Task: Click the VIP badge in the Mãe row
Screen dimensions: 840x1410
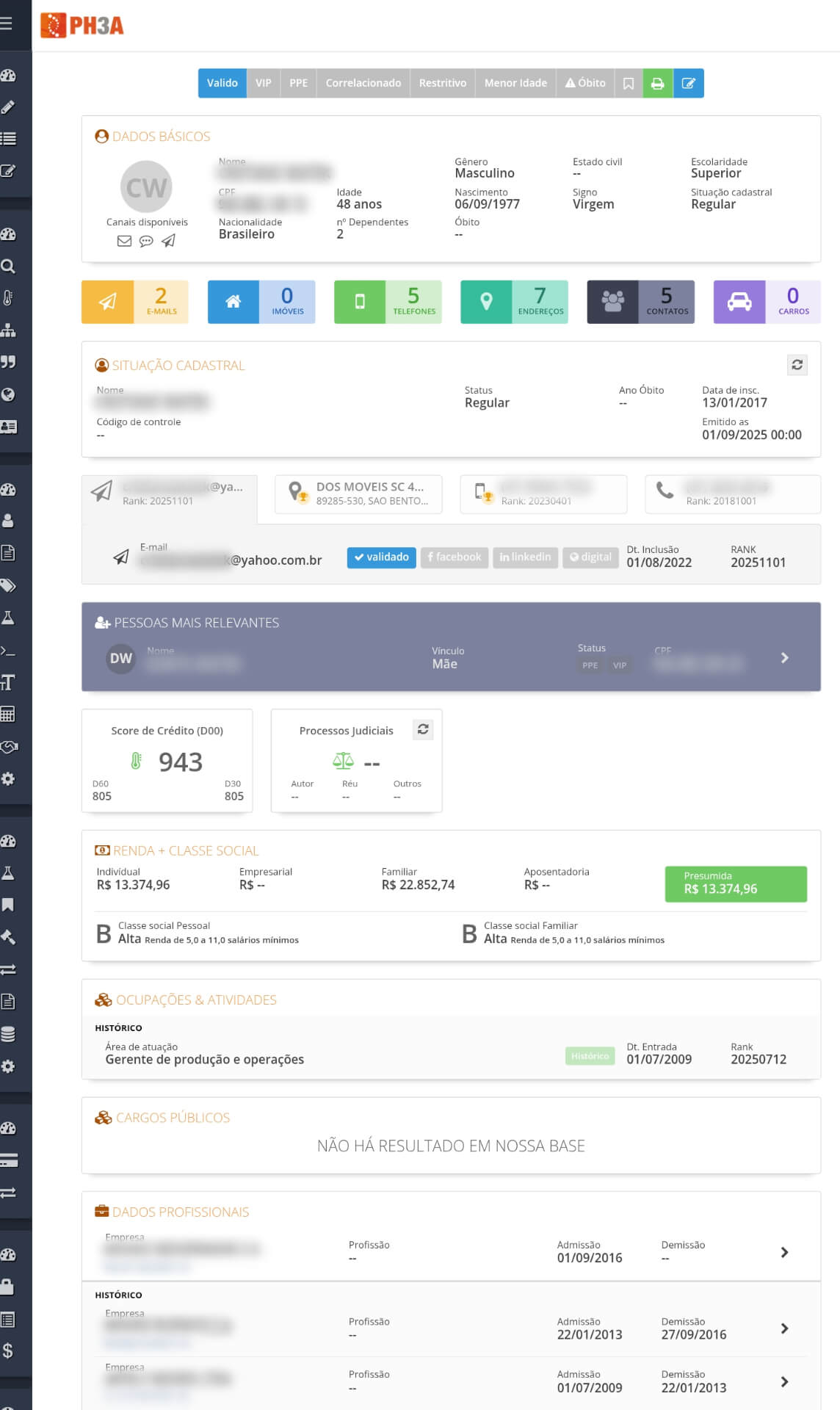Action: (620, 665)
